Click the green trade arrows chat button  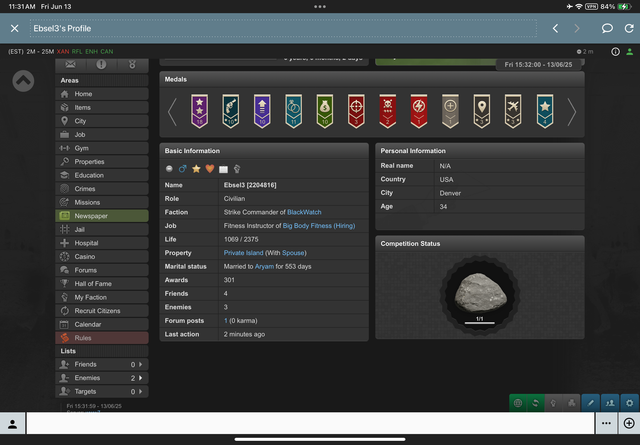pyautogui.click(x=536, y=403)
